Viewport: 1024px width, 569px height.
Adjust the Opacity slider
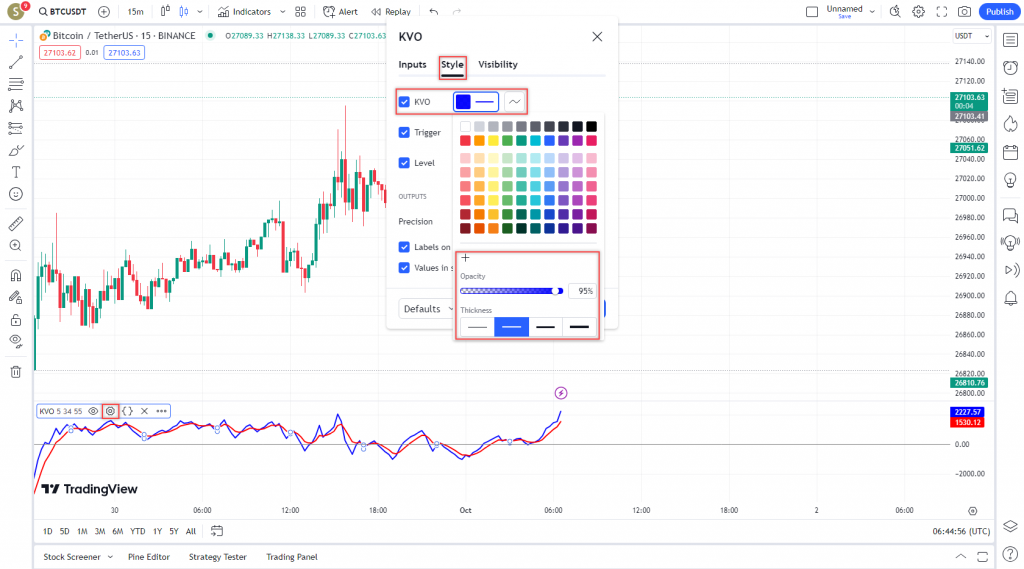(511, 291)
